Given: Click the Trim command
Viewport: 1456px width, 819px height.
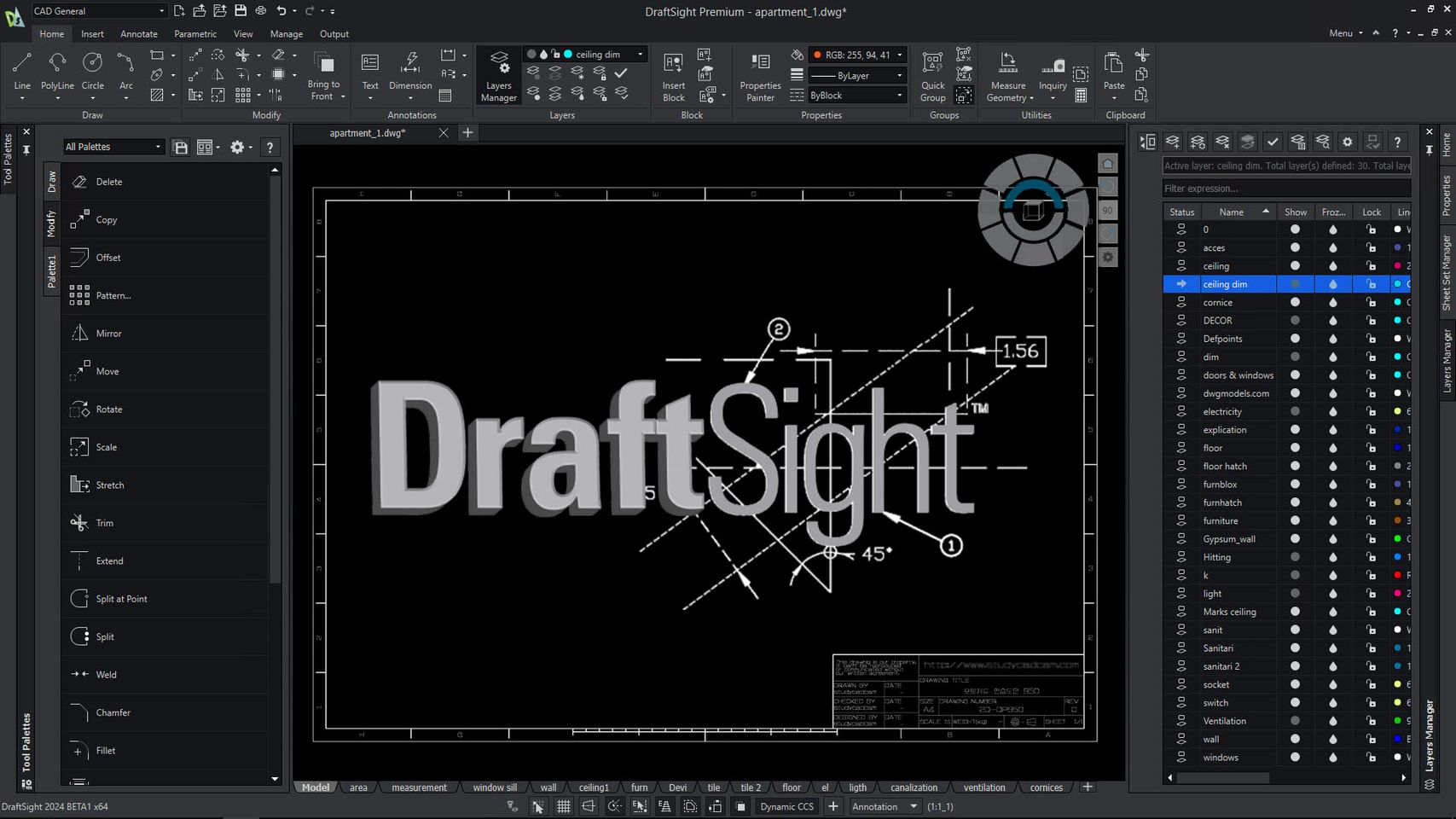Looking at the screenshot, I should pos(102,523).
